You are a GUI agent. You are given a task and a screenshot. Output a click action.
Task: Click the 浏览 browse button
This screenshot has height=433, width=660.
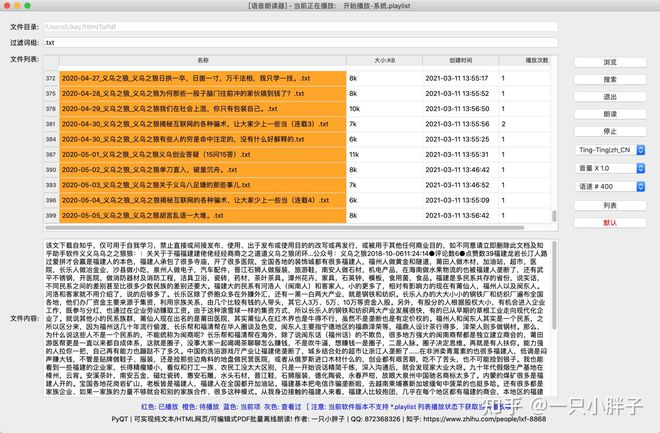610,62
